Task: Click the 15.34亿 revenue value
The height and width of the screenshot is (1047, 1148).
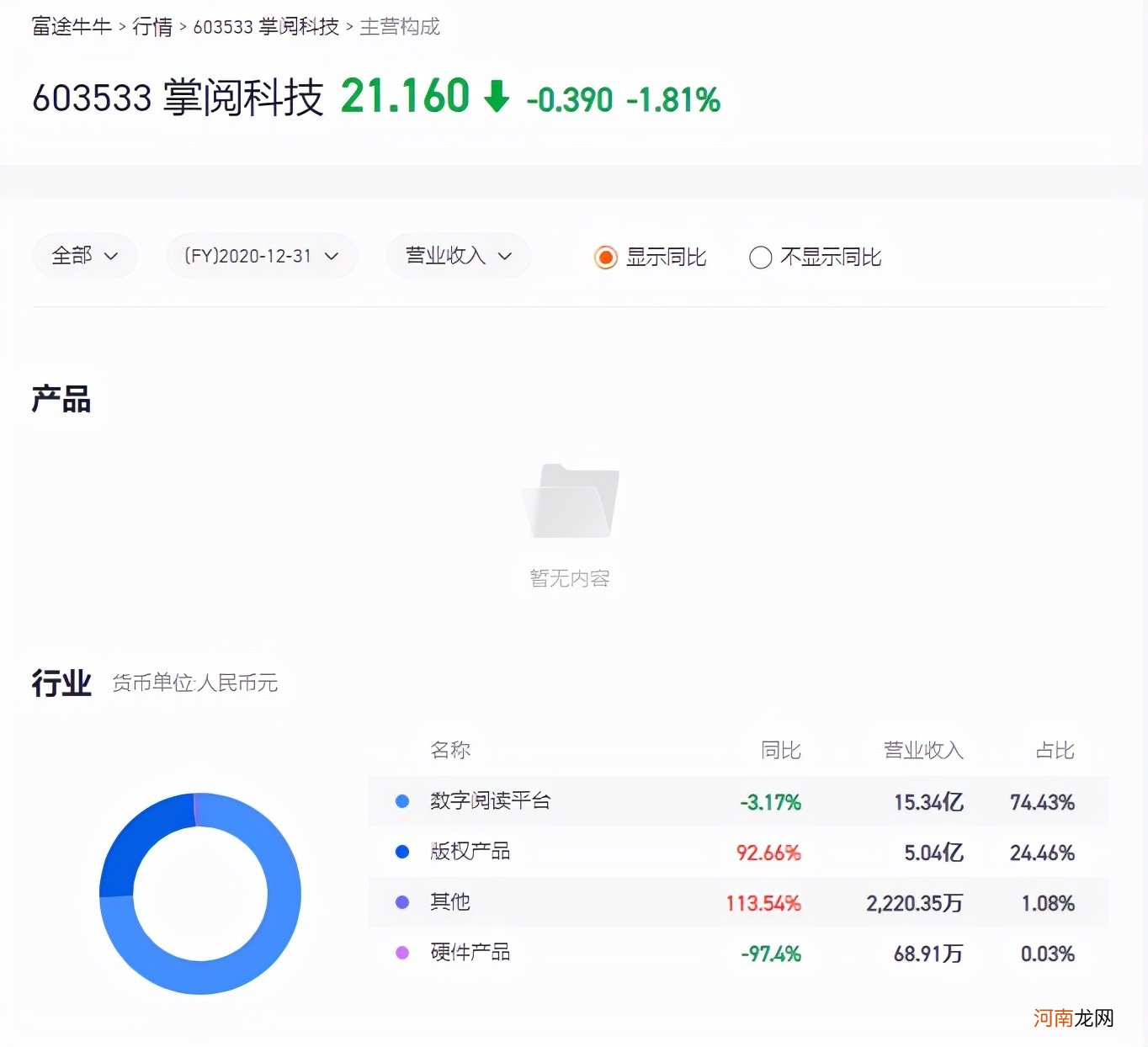Action: pos(928,802)
